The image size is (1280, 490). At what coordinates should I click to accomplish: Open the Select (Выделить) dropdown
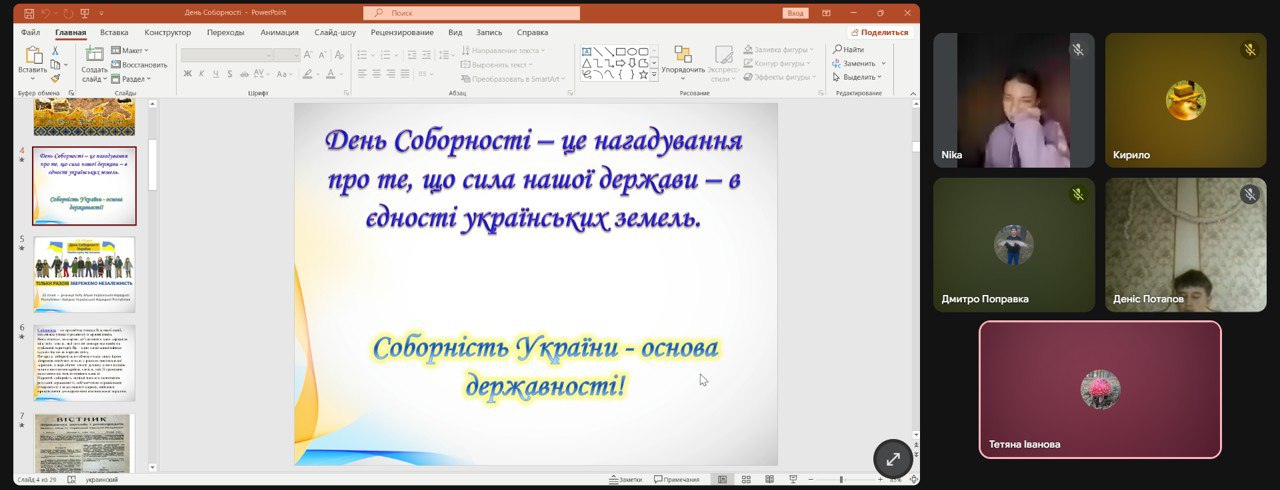pyautogui.click(x=858, y=77)
